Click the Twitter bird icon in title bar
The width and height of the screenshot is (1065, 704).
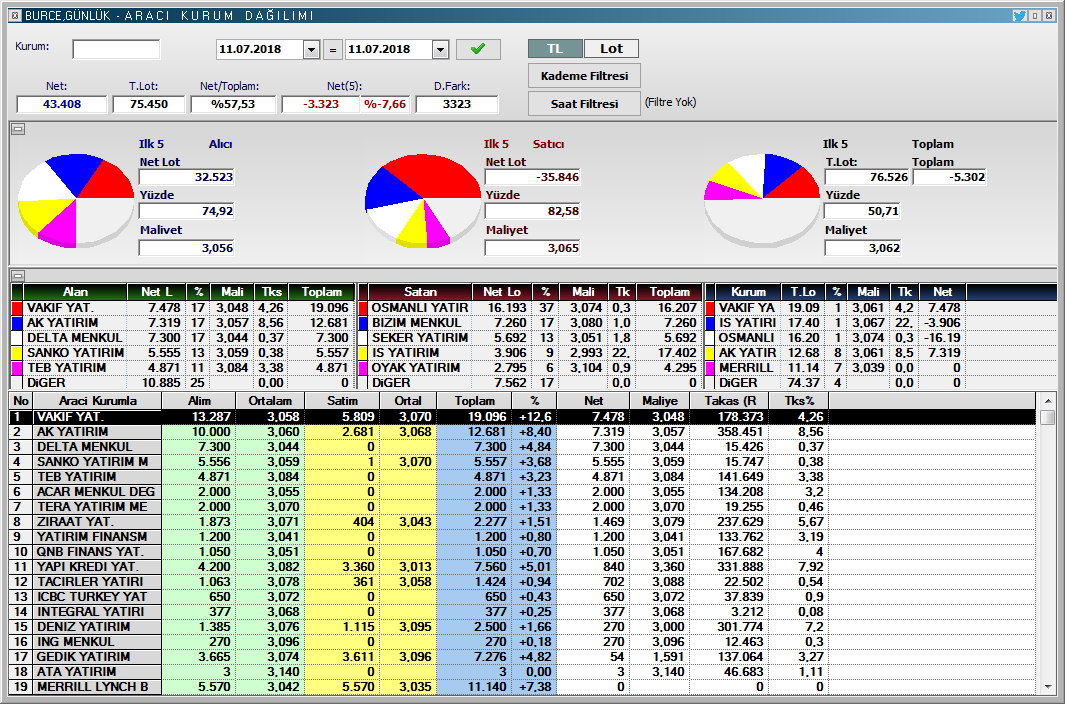pyautogui.click(x=1019, y=15)
